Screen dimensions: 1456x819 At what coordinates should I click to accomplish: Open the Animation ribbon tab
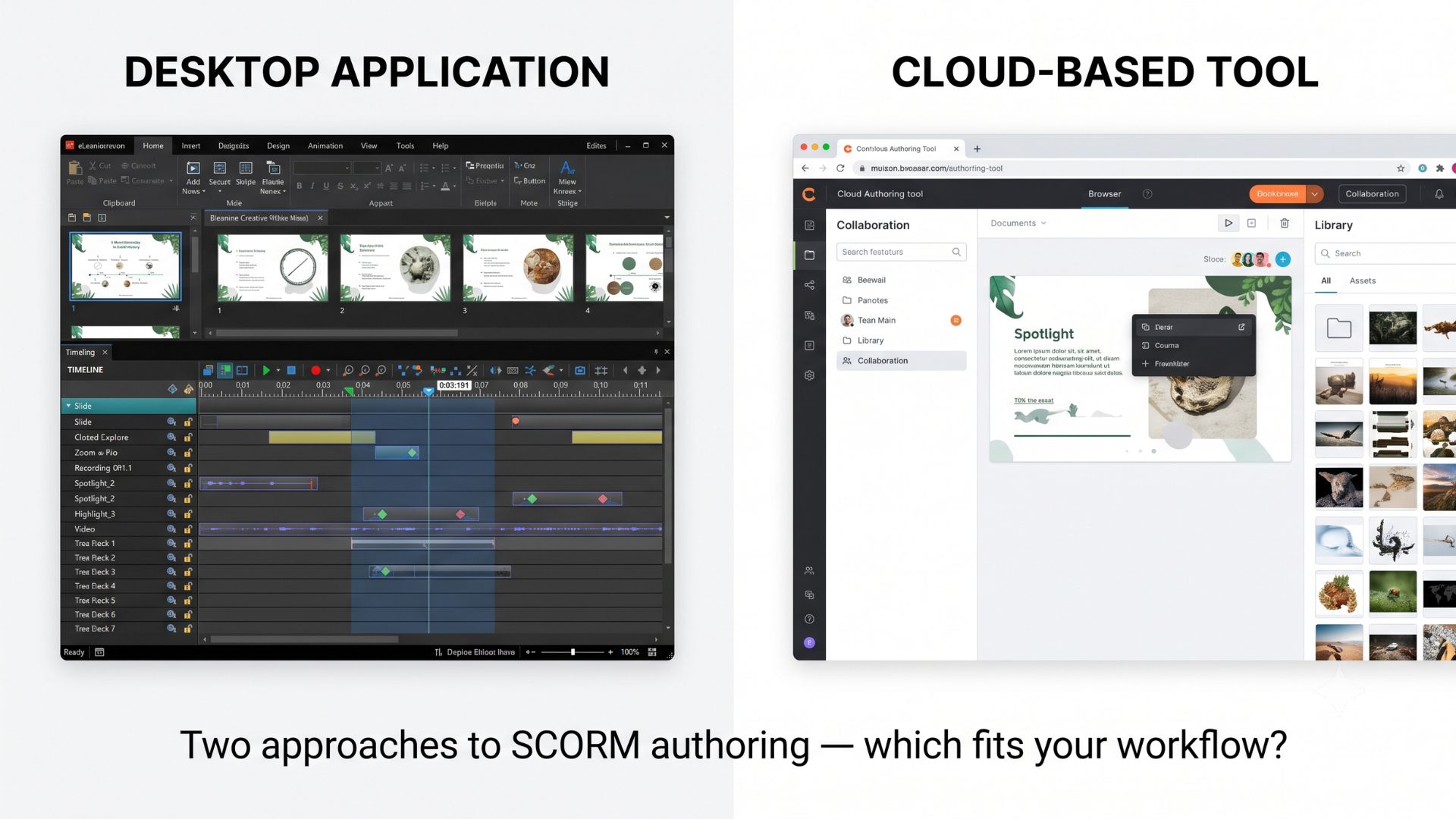pyautogui.click(x=325, y=146)
